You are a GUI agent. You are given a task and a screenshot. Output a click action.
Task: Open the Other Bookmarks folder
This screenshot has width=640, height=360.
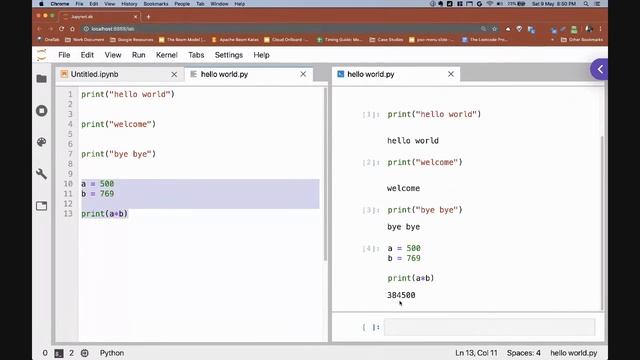[582, 40]
